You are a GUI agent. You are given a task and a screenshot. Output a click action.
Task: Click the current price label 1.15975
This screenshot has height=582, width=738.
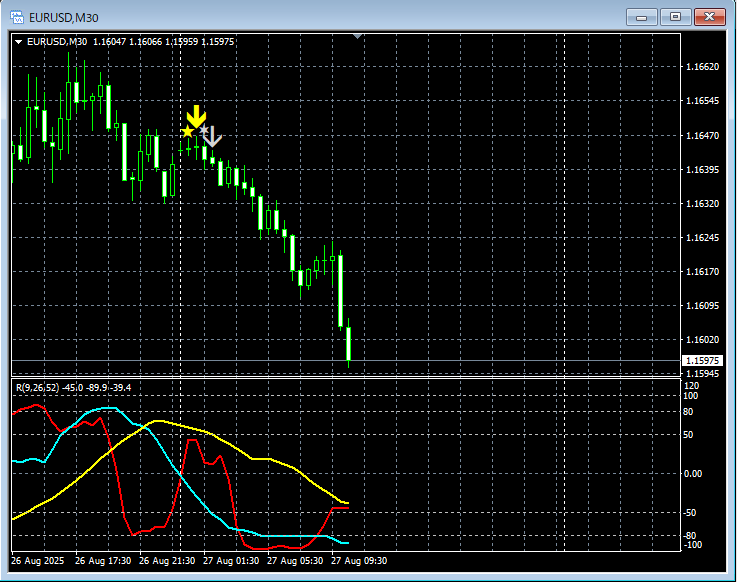coord(702,360)
